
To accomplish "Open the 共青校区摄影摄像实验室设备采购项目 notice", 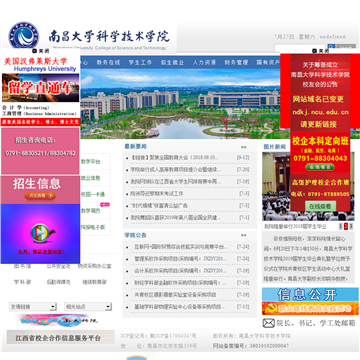I will pyautogui.click(x=175, y=295).
